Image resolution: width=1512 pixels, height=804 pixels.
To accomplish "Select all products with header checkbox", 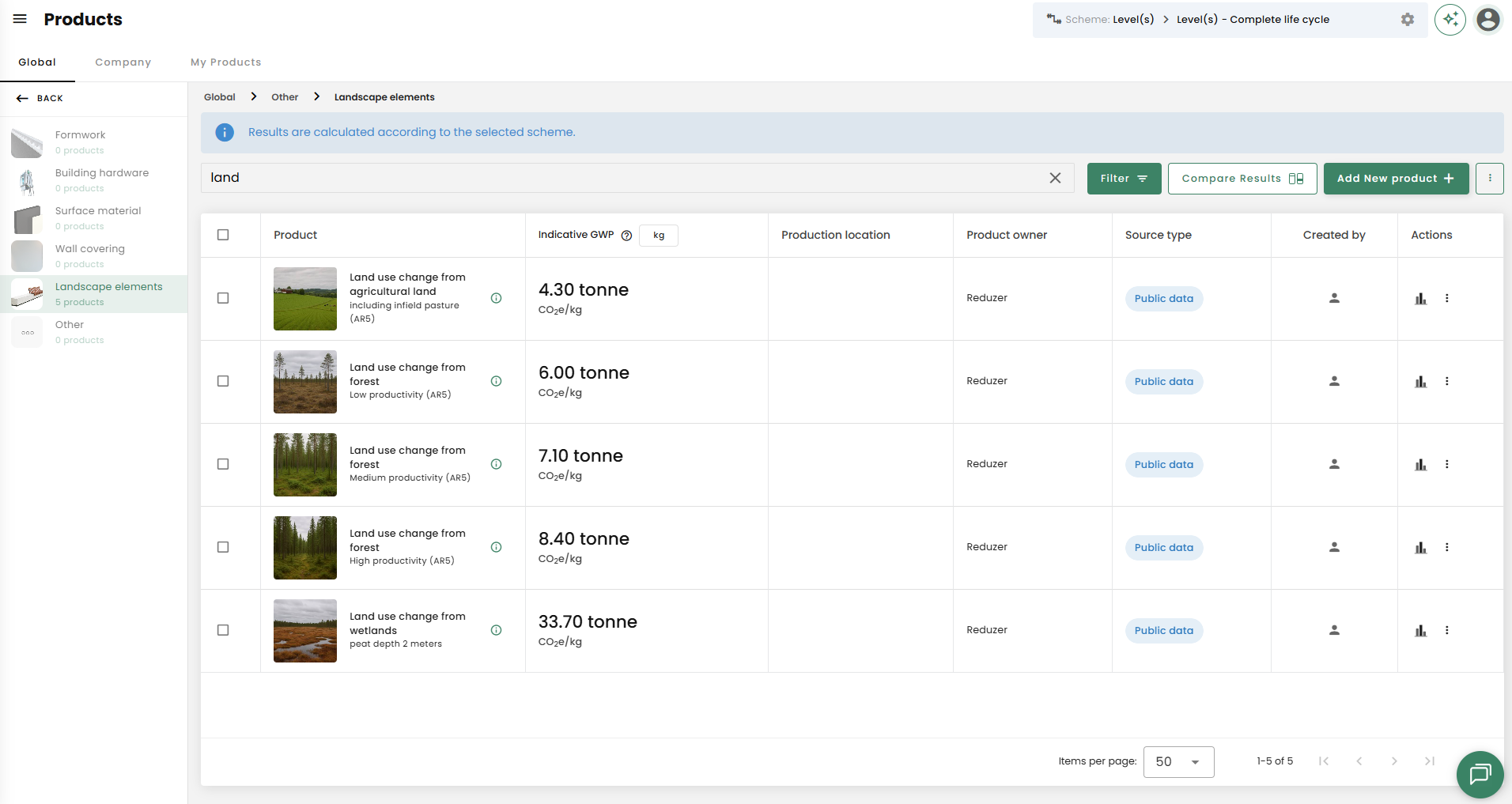I will [223, 235].
